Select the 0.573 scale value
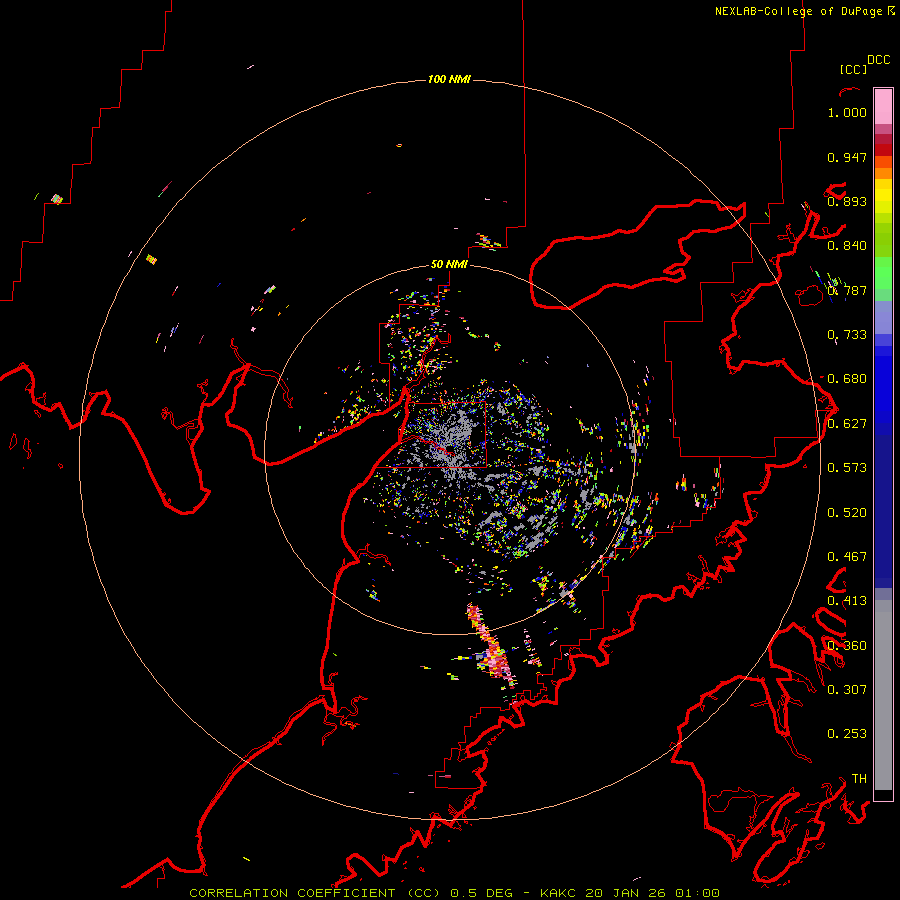This screenshot has height=900, width=900. 847,468
